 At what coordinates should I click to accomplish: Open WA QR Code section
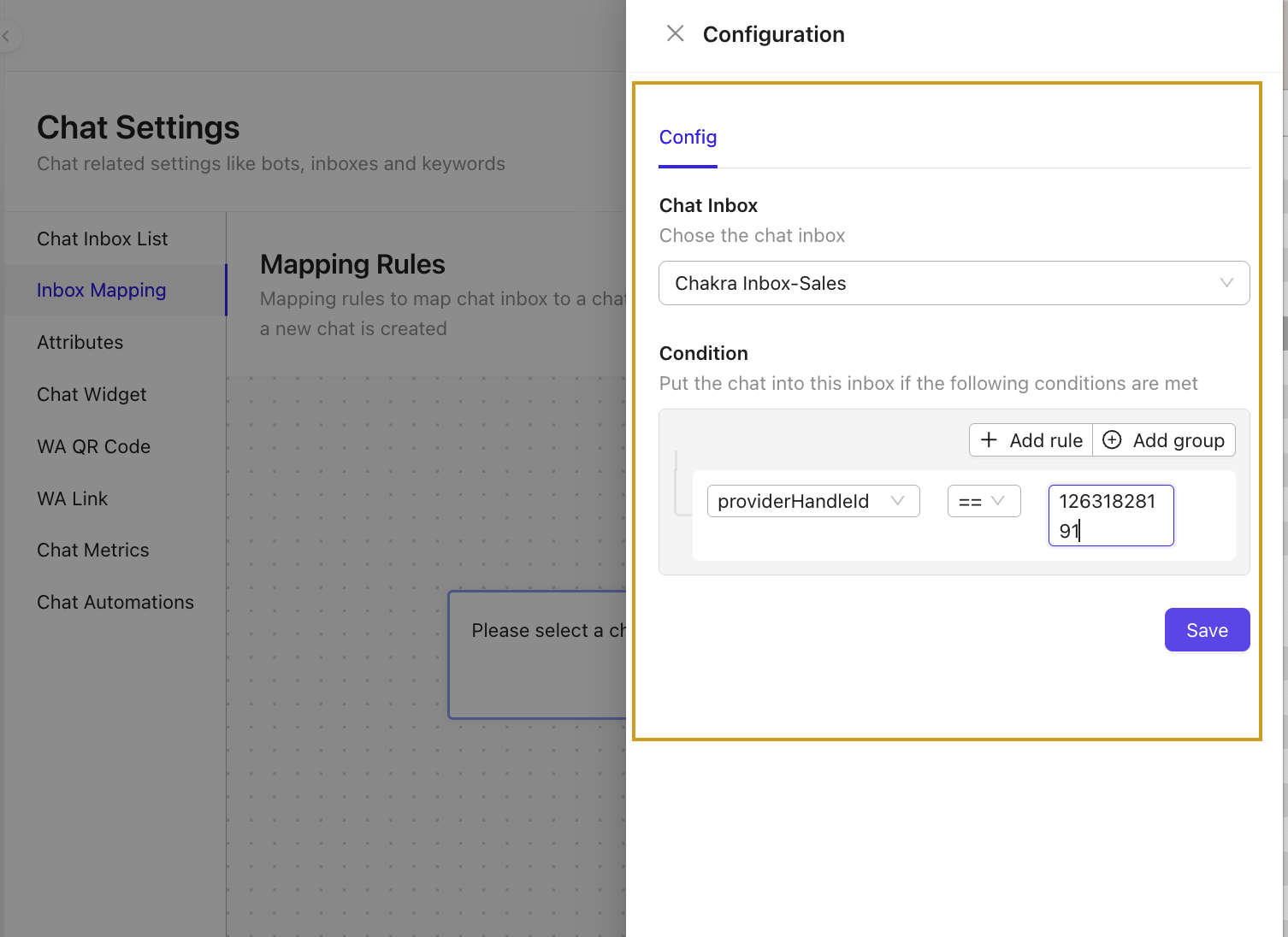(94, 446)
